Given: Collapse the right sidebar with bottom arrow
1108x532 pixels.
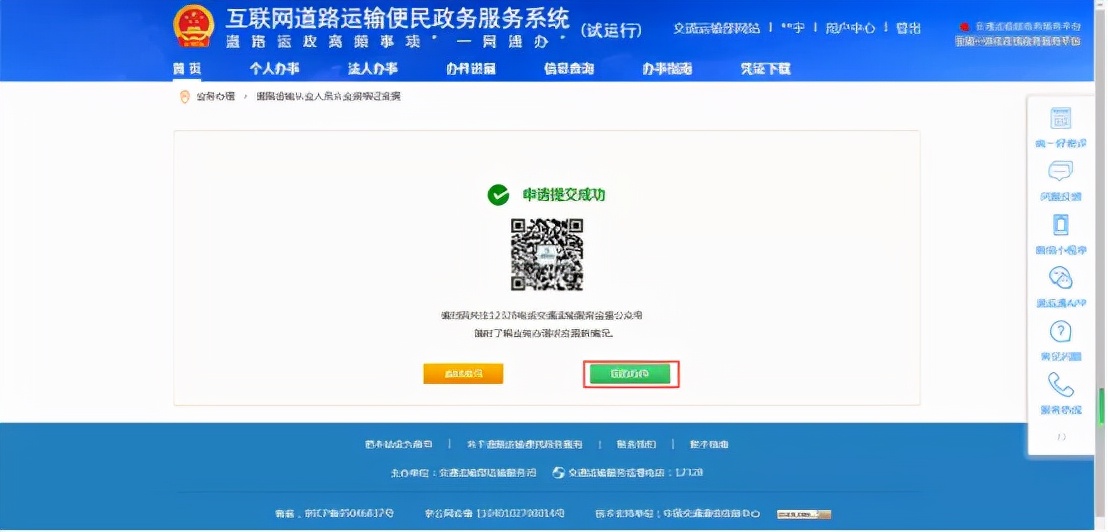Looking at the screenshot, I should pos(1061,437).
